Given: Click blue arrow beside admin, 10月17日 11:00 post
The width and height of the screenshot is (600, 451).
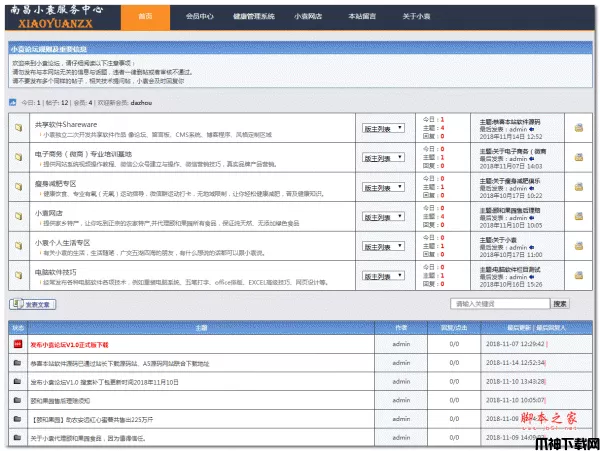Looking at the screenshot, I should (x=532, y=247).
